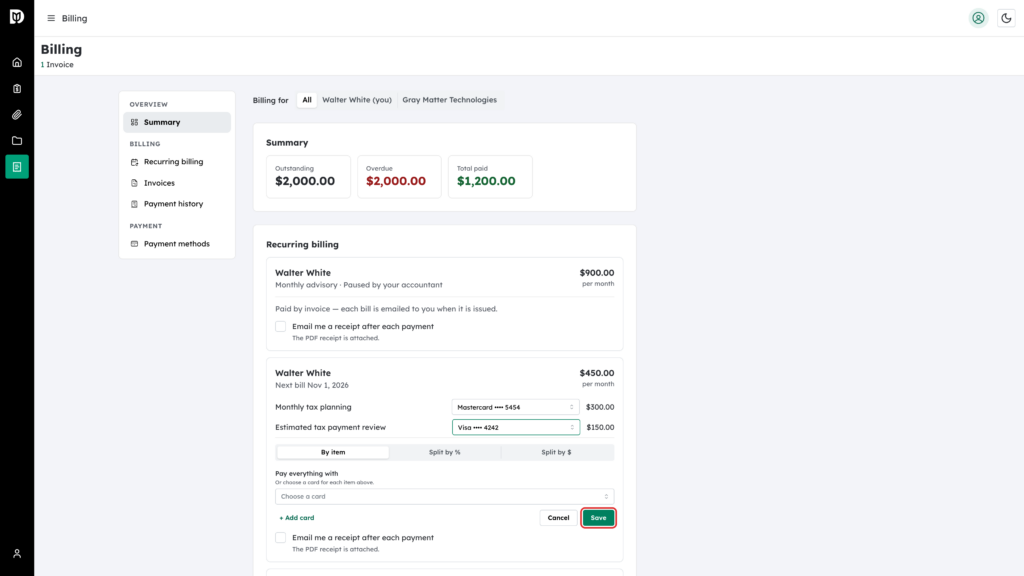Show billing for All
This screenshot has height=576, width=1024.
point(307,100)
